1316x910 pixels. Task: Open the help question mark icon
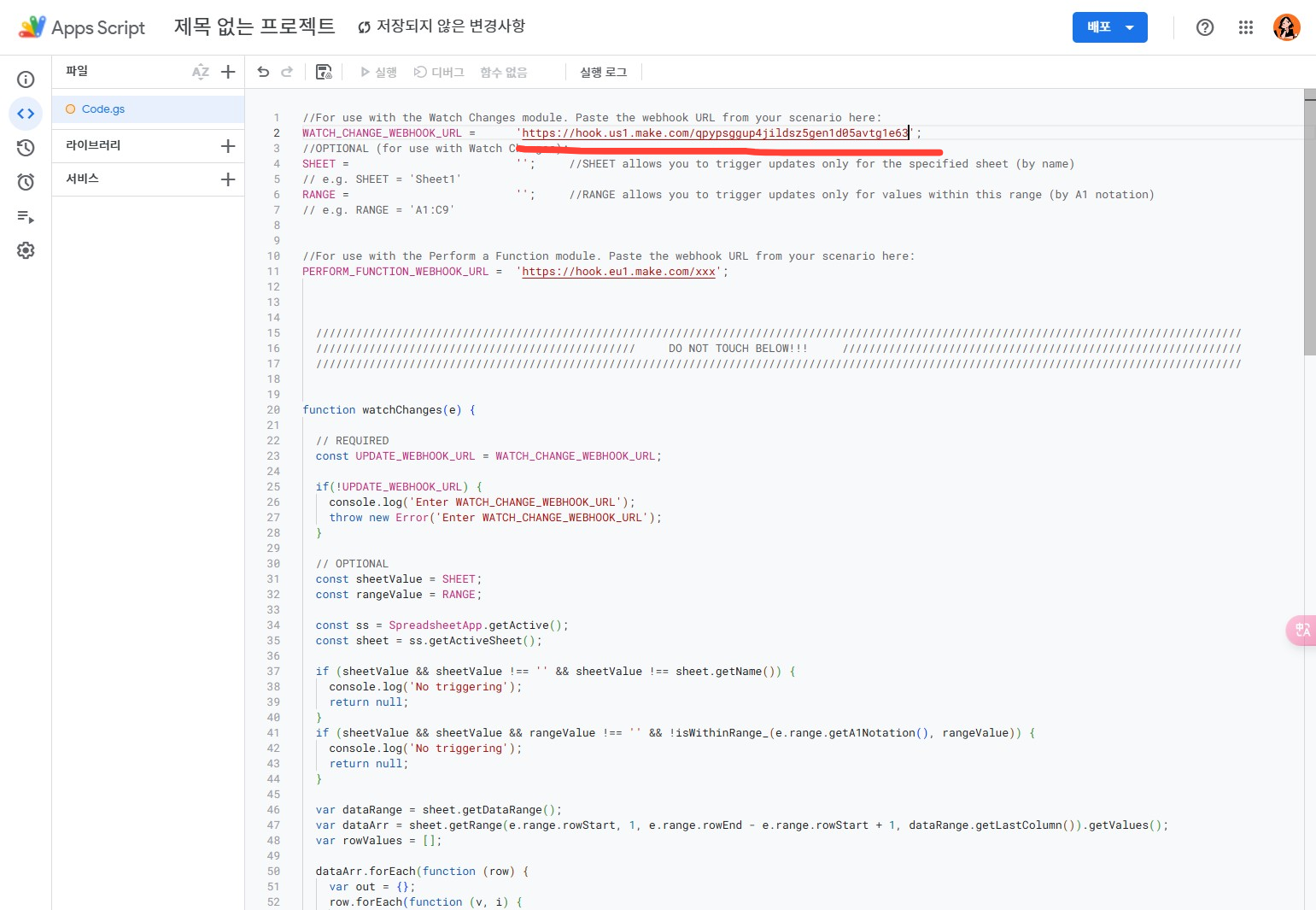tap(1205, 27)
